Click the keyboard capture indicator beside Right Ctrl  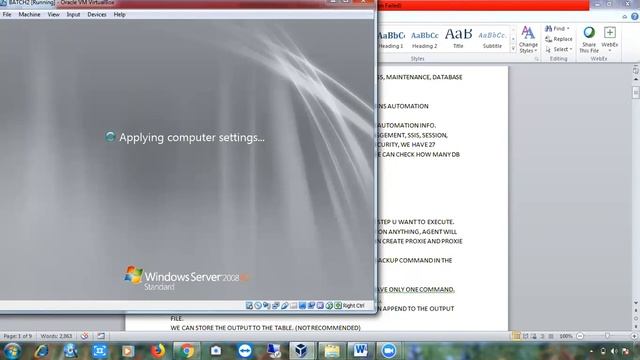338,305
